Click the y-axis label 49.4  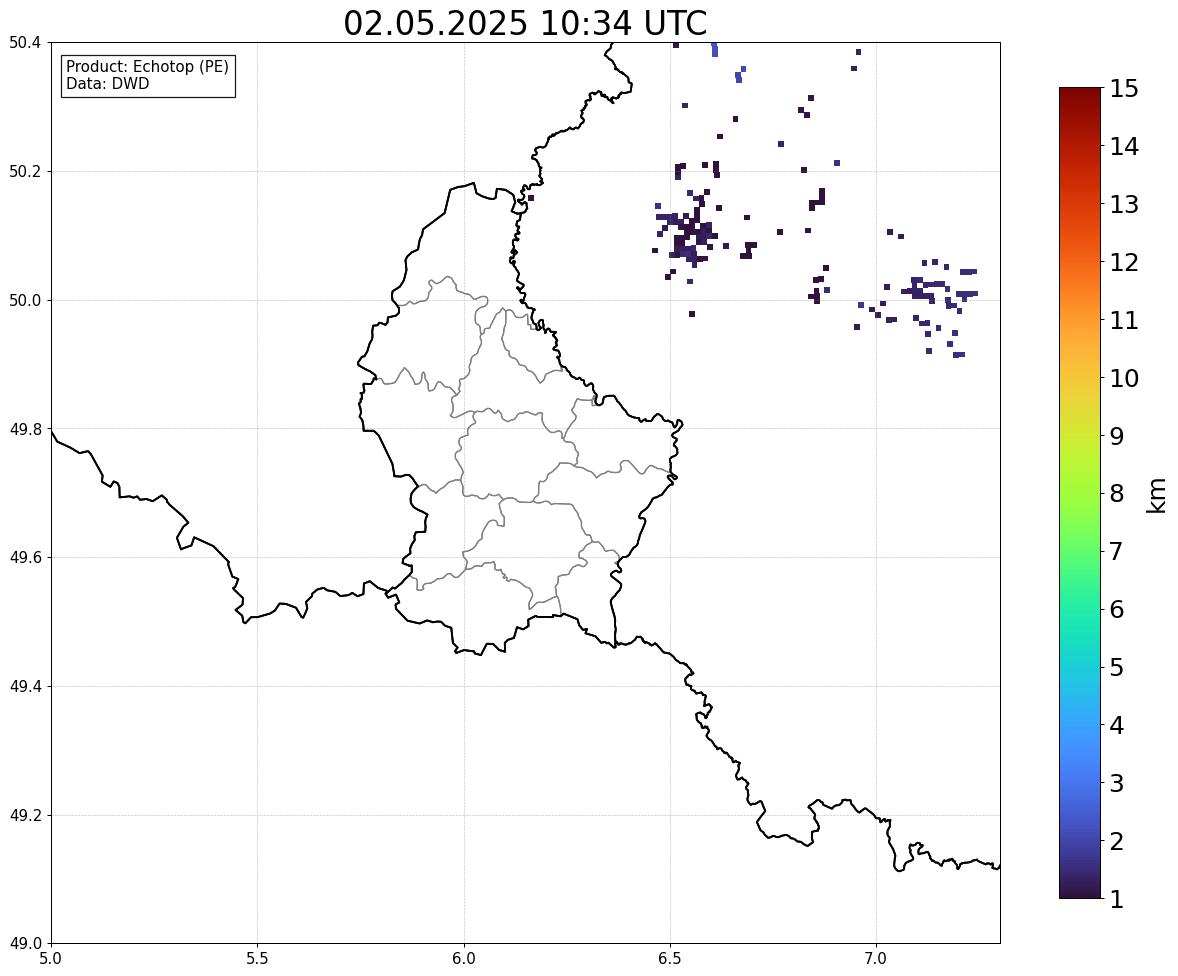(x=26, y=686)
